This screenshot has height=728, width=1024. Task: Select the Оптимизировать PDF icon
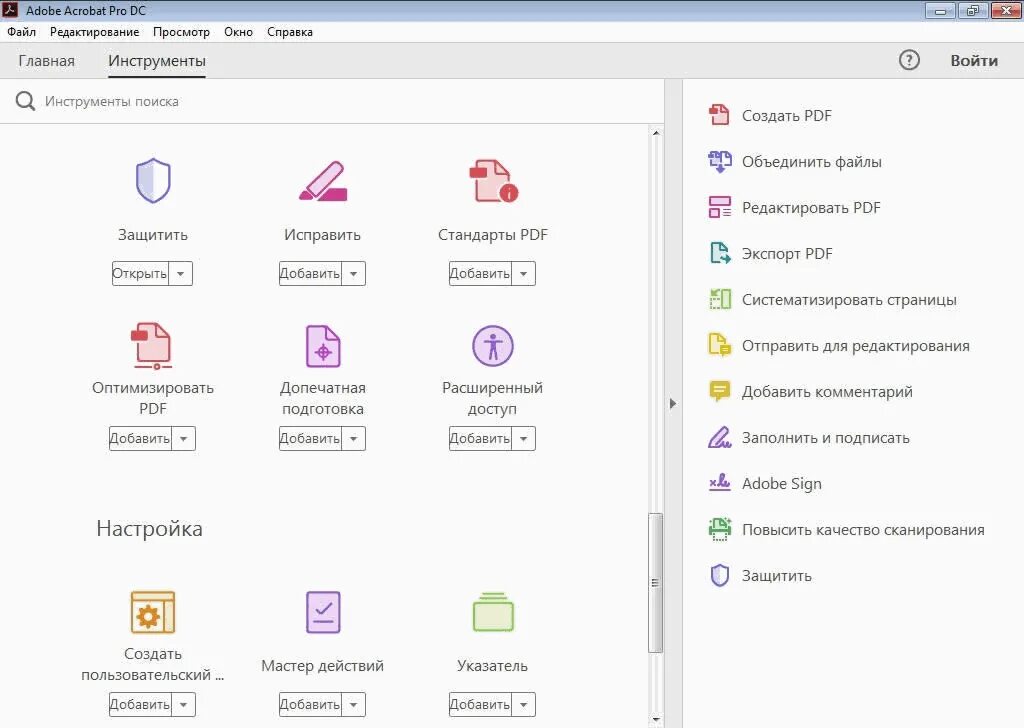[151, 345]
